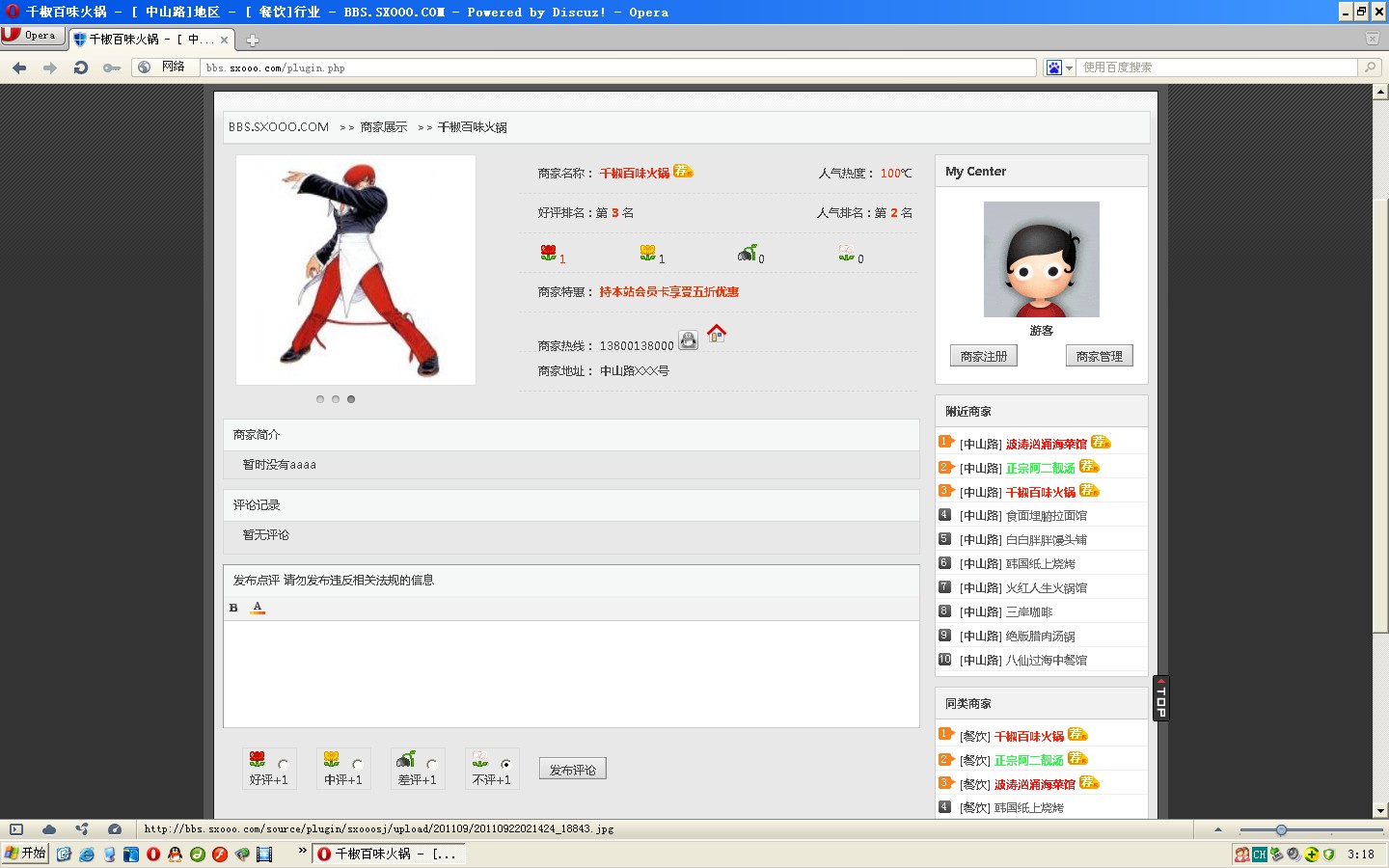This screenshot has height=868, width=1389.
Task: Open the Opera menu button
Action: (x=33, y=36)
